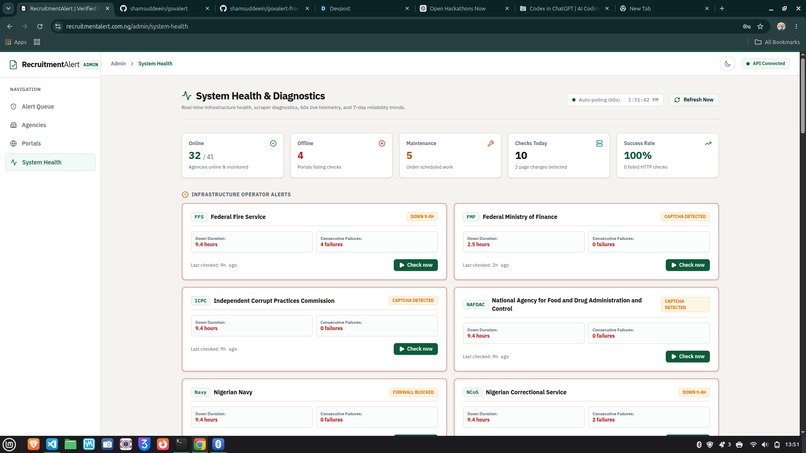Switch to the New Tab browser tab
The width and height of the screenshot is (806, 453).
[x=664, y=8]
